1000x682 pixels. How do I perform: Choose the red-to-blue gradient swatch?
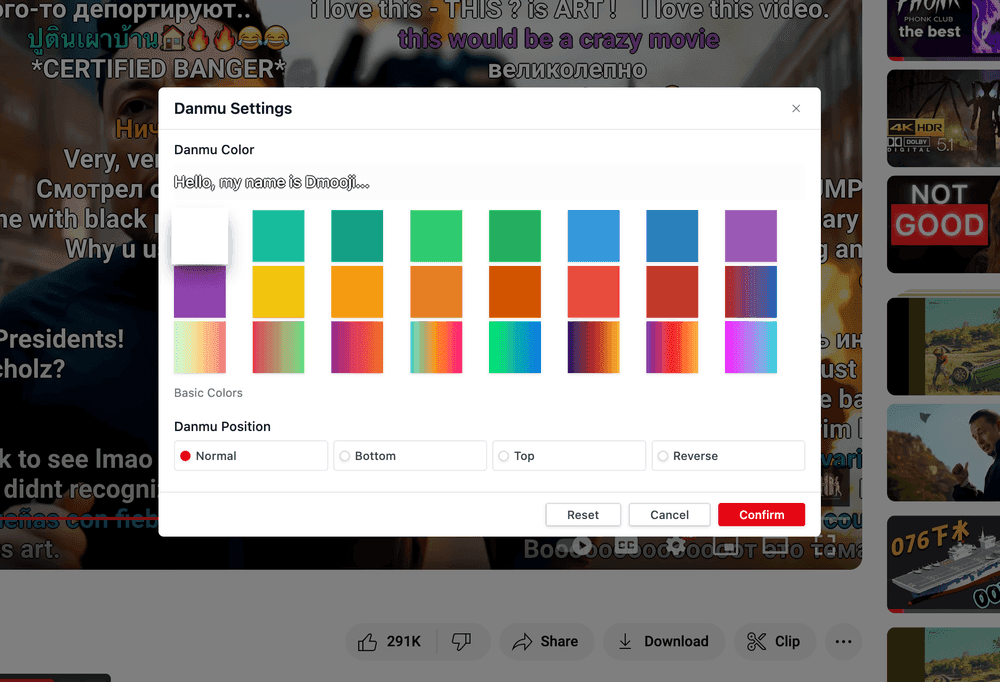click(751, 292)
